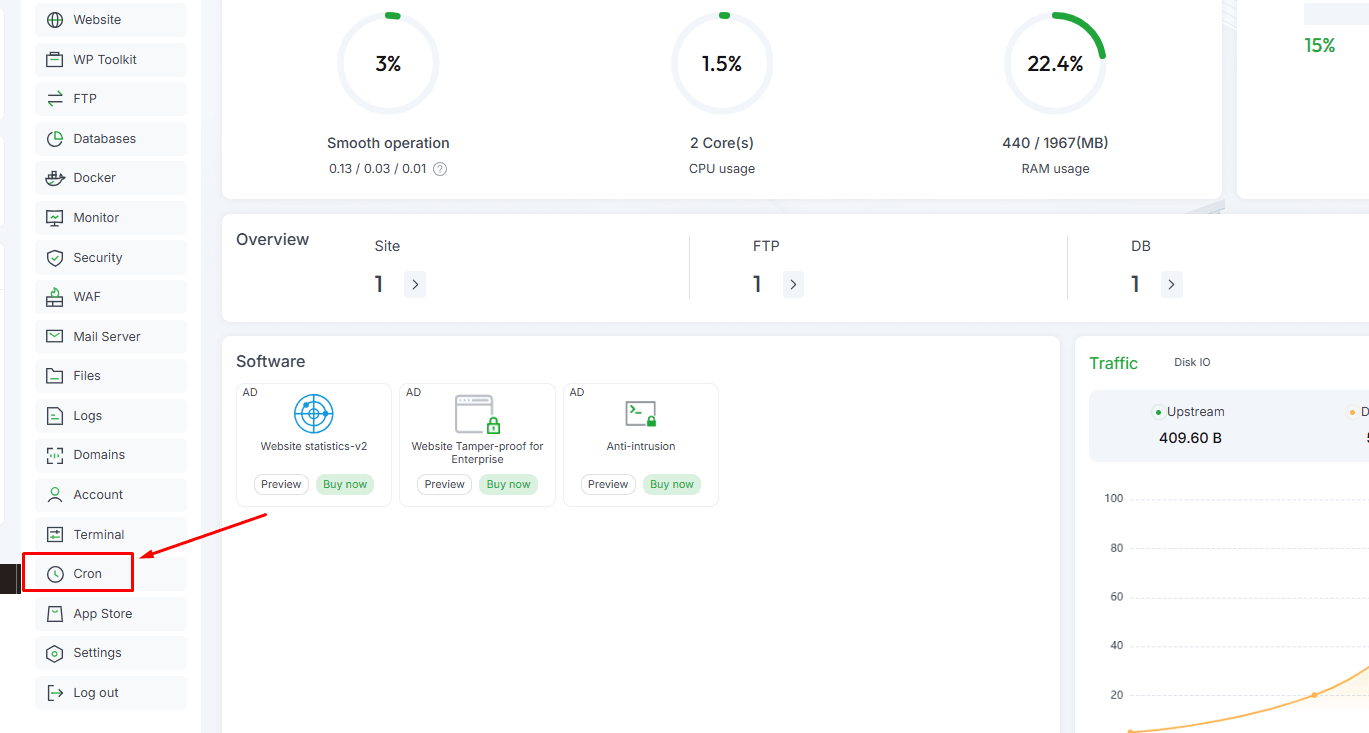Image resolution: width=1369 pixels, height=733 pixels.
Task: Open WAF firewall icon in sidebar
Action: (55, 297)
